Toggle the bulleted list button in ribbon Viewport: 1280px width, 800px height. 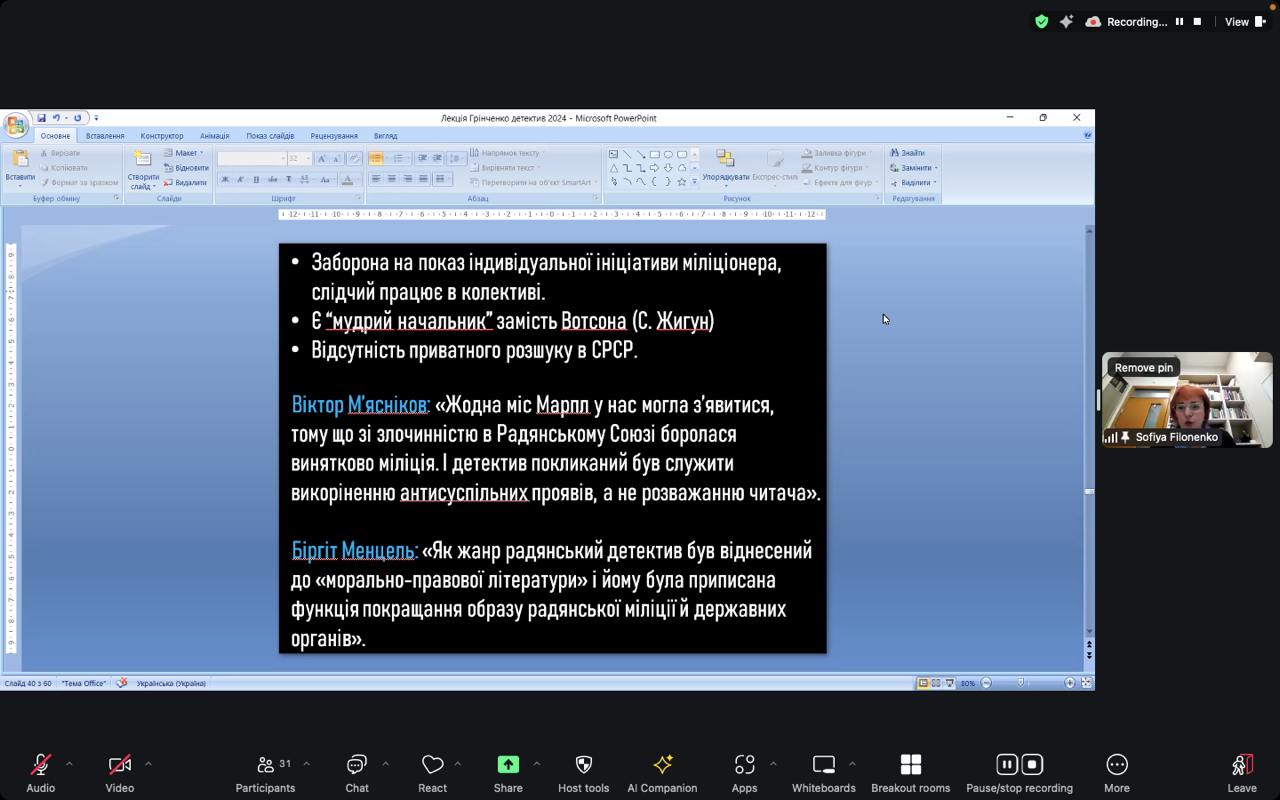pos(376,158)
